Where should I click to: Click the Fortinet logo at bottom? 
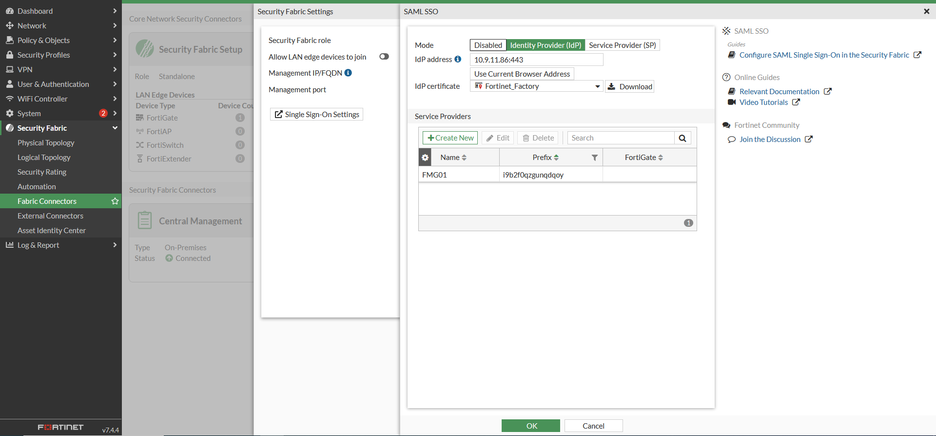coord(61,428)
